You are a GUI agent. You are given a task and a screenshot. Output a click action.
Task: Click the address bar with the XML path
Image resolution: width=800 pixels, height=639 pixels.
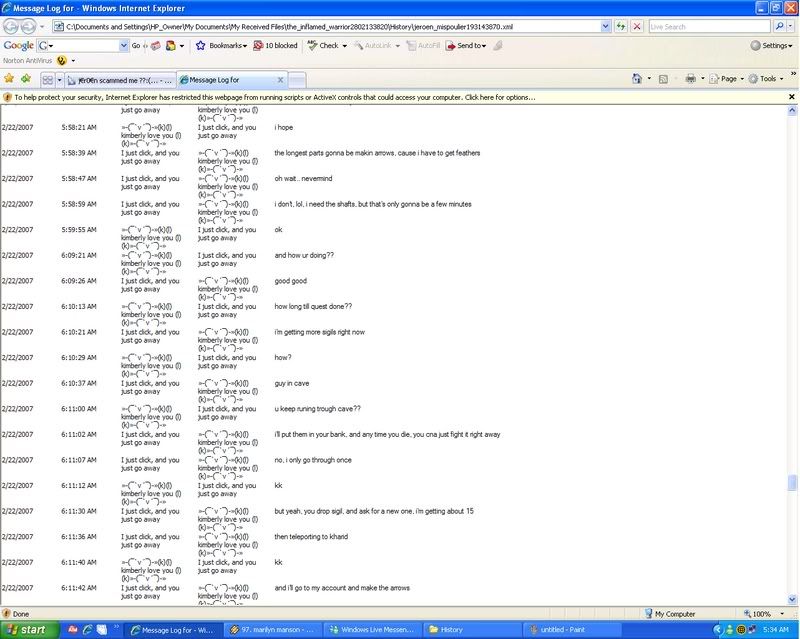click(327, 27)
